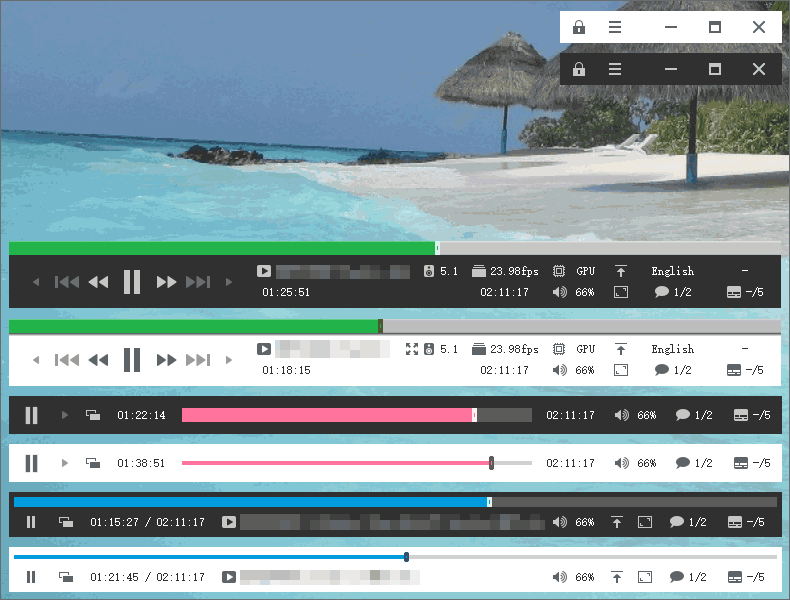Screen dimensions: 790x600
Task: Click the thin blue seek slider handle
Action: 407,557
